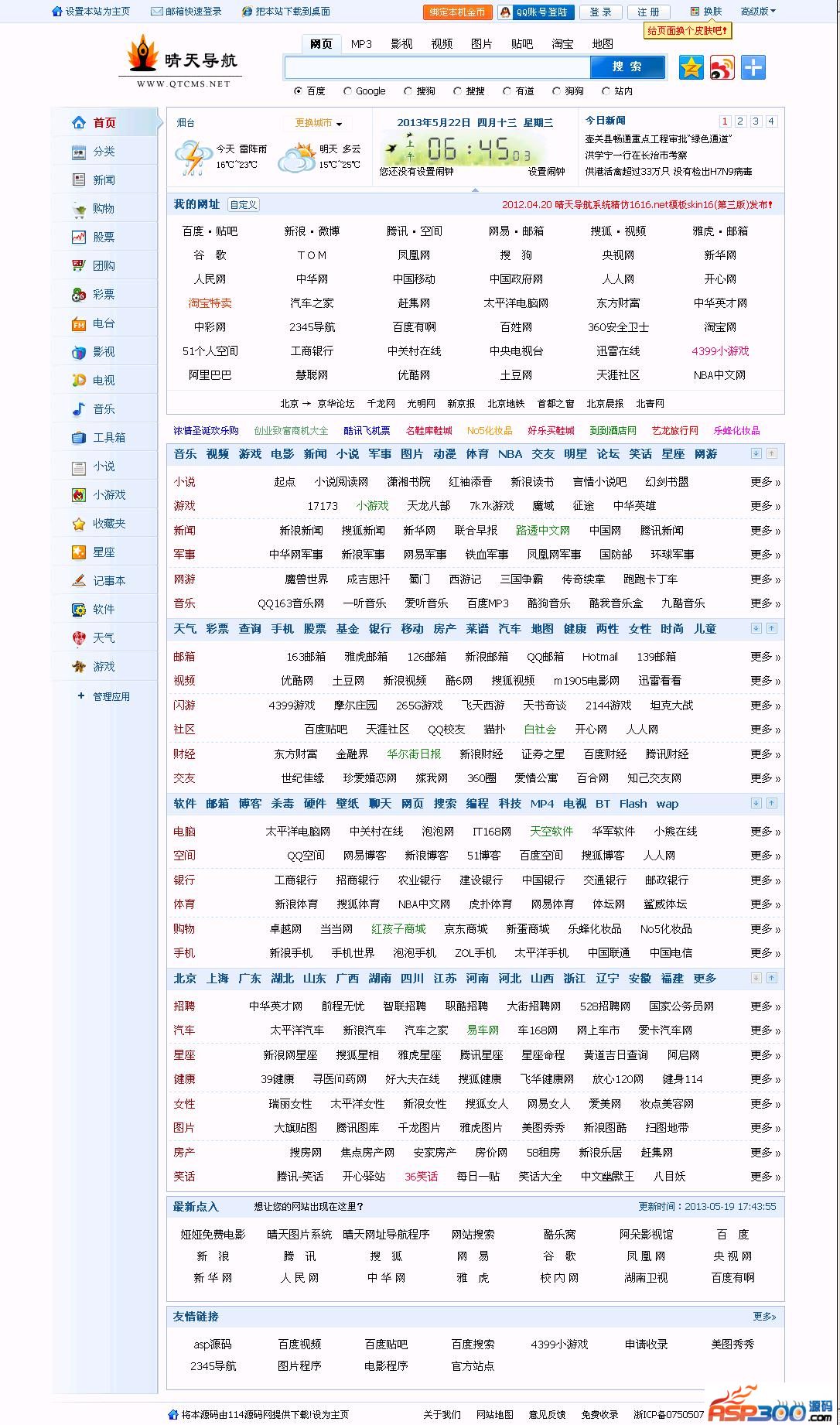Open sidebar 收藏夹 favorites star icon
Image resolution: width=840 pixels, height=1425 pixels.
[x=78, y=524]
